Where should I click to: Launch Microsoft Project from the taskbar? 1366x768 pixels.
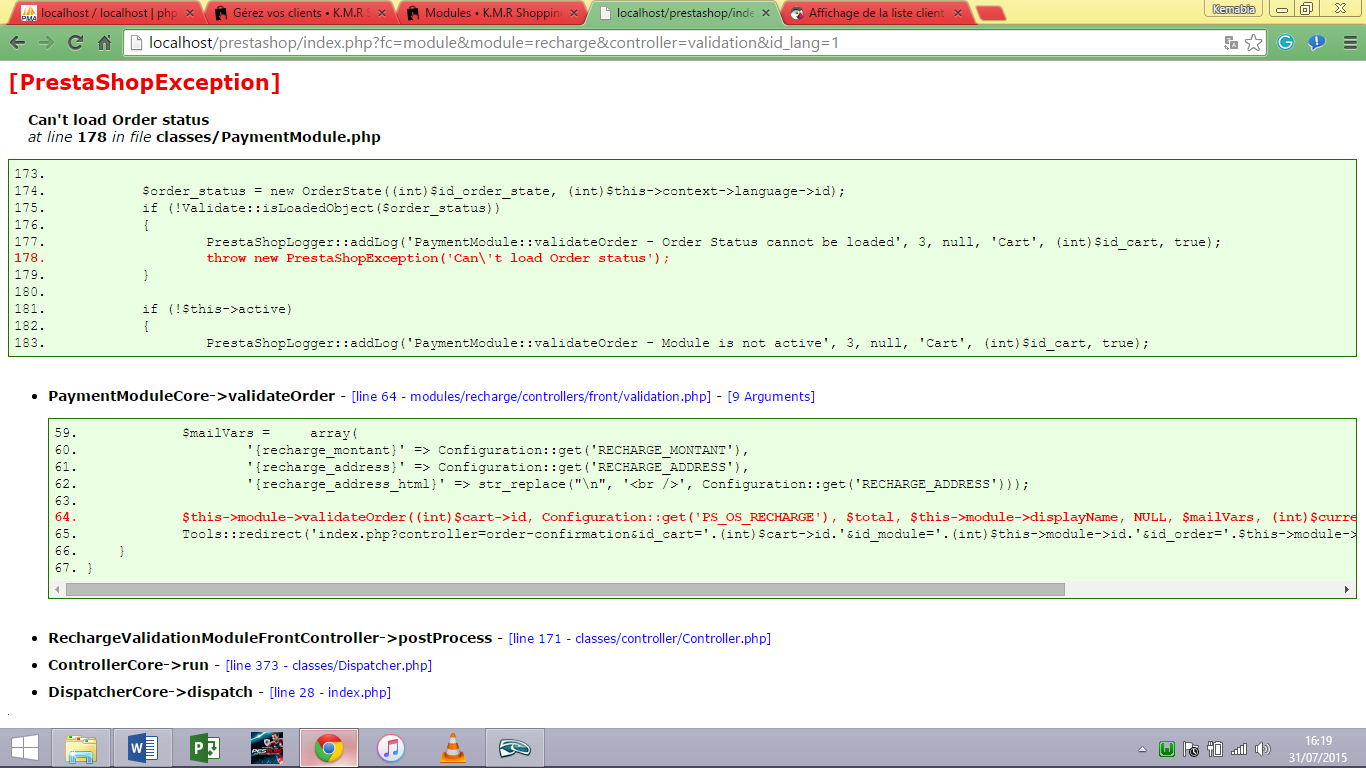click(x=204, y=748)
